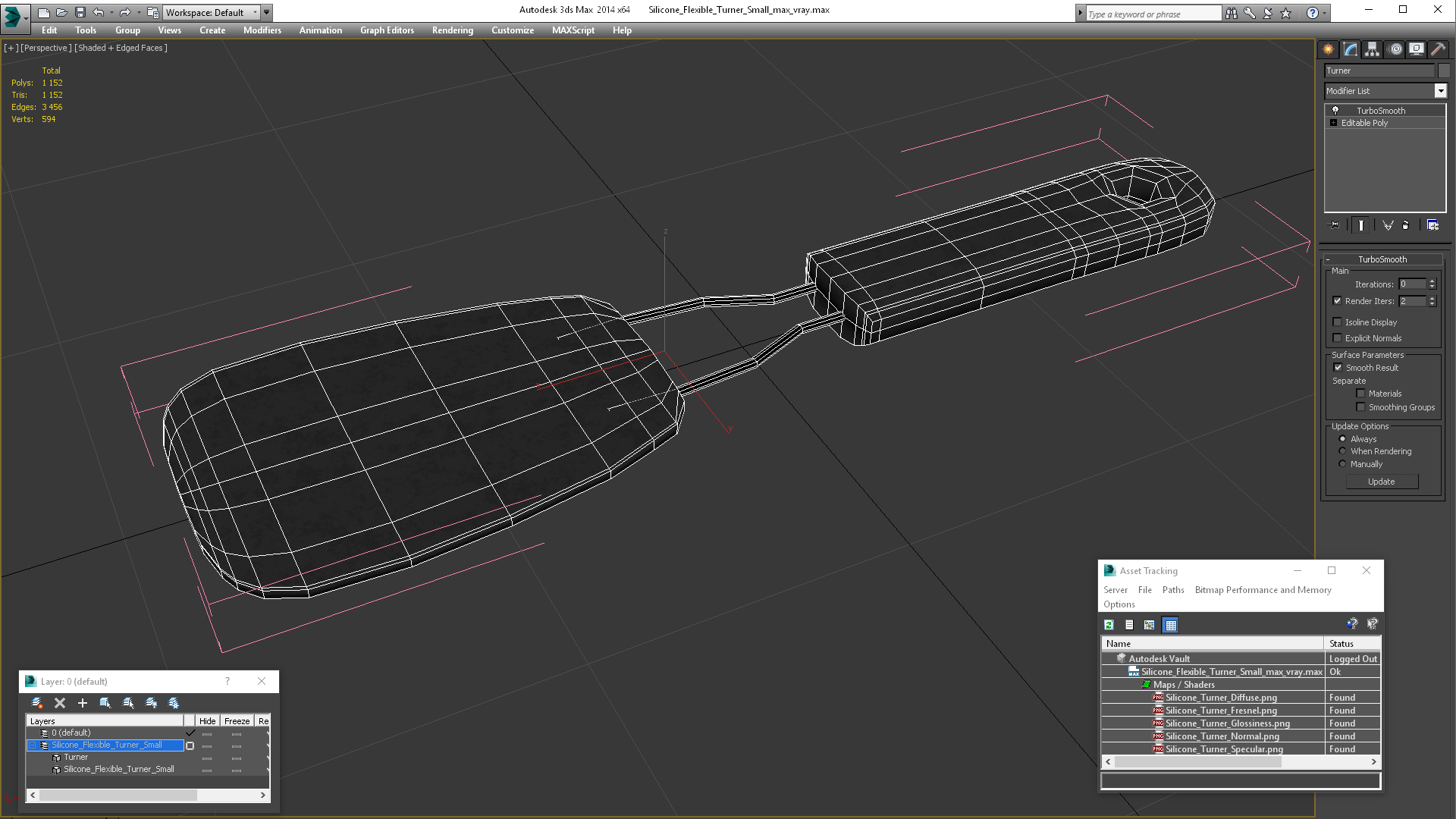1456x819 pixels.
Task: Click the Update button in TurboSmooth
Action: click(1381, 482)
